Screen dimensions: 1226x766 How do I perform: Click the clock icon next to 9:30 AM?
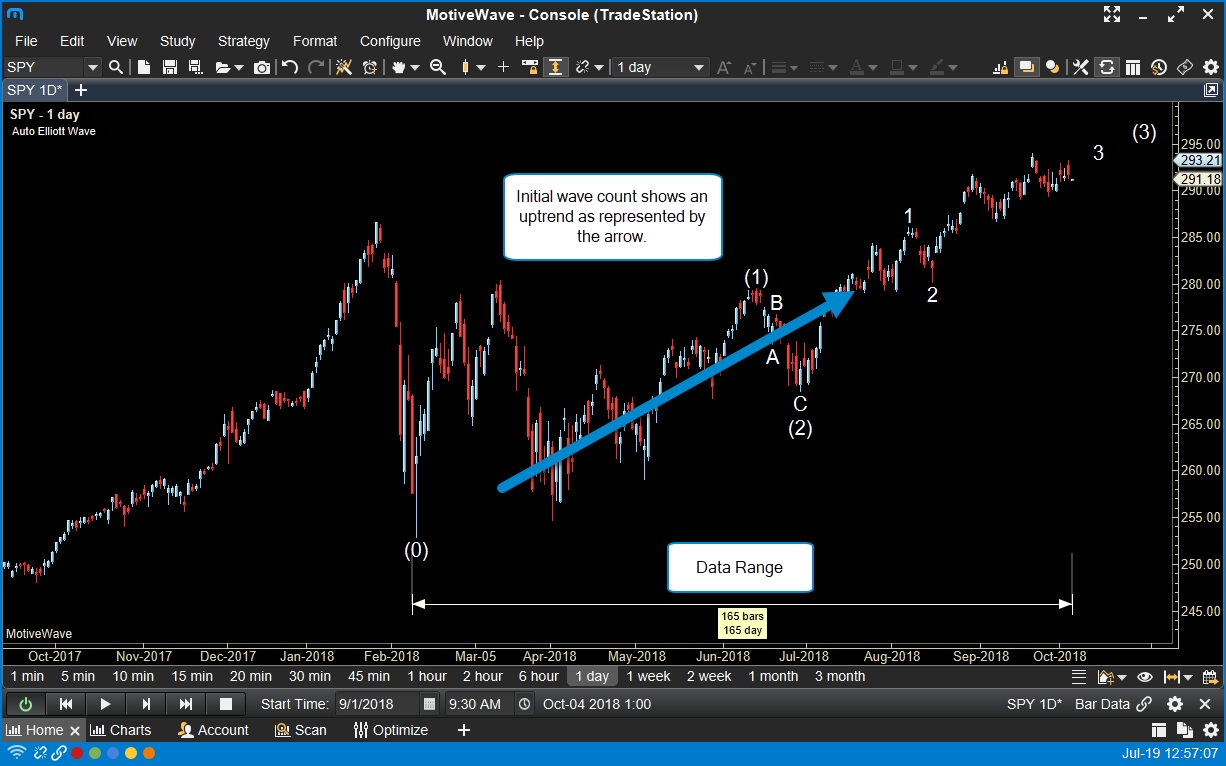coord(525,704)
